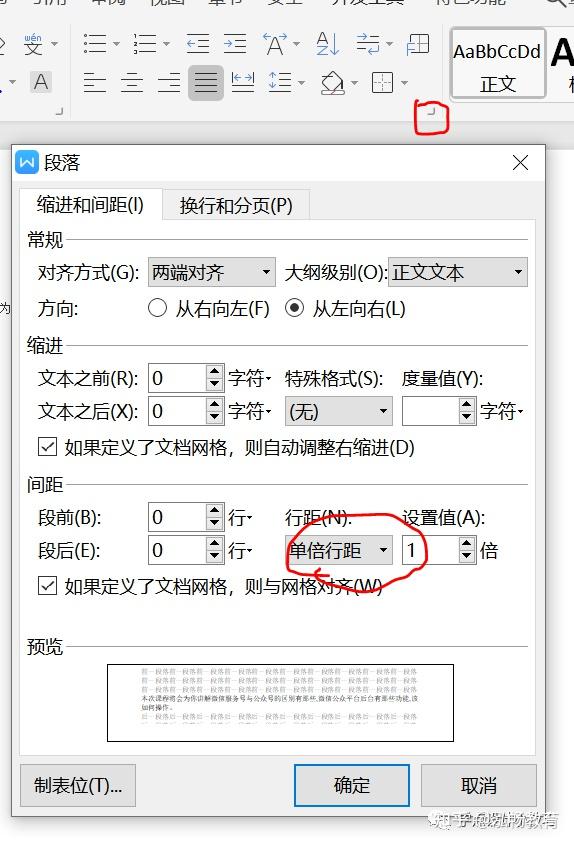This screenshot has width=574, height=846.
Task: Open unit dropdown 字符 beside 文本之前
Action: 249,378
